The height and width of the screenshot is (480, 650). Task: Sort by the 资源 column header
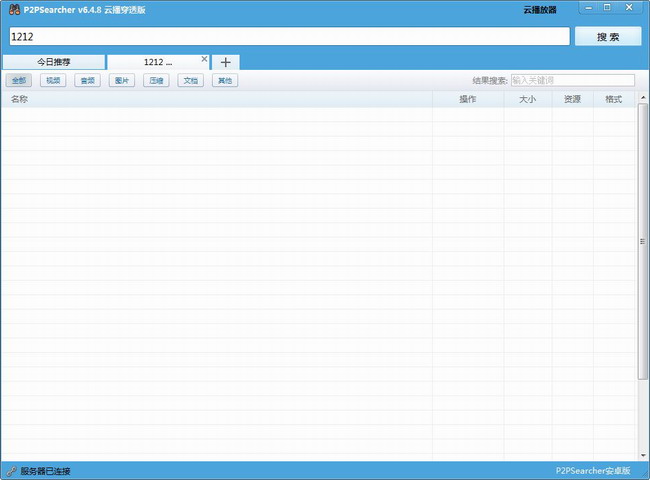pyautogui.click(x=572, y=99)
